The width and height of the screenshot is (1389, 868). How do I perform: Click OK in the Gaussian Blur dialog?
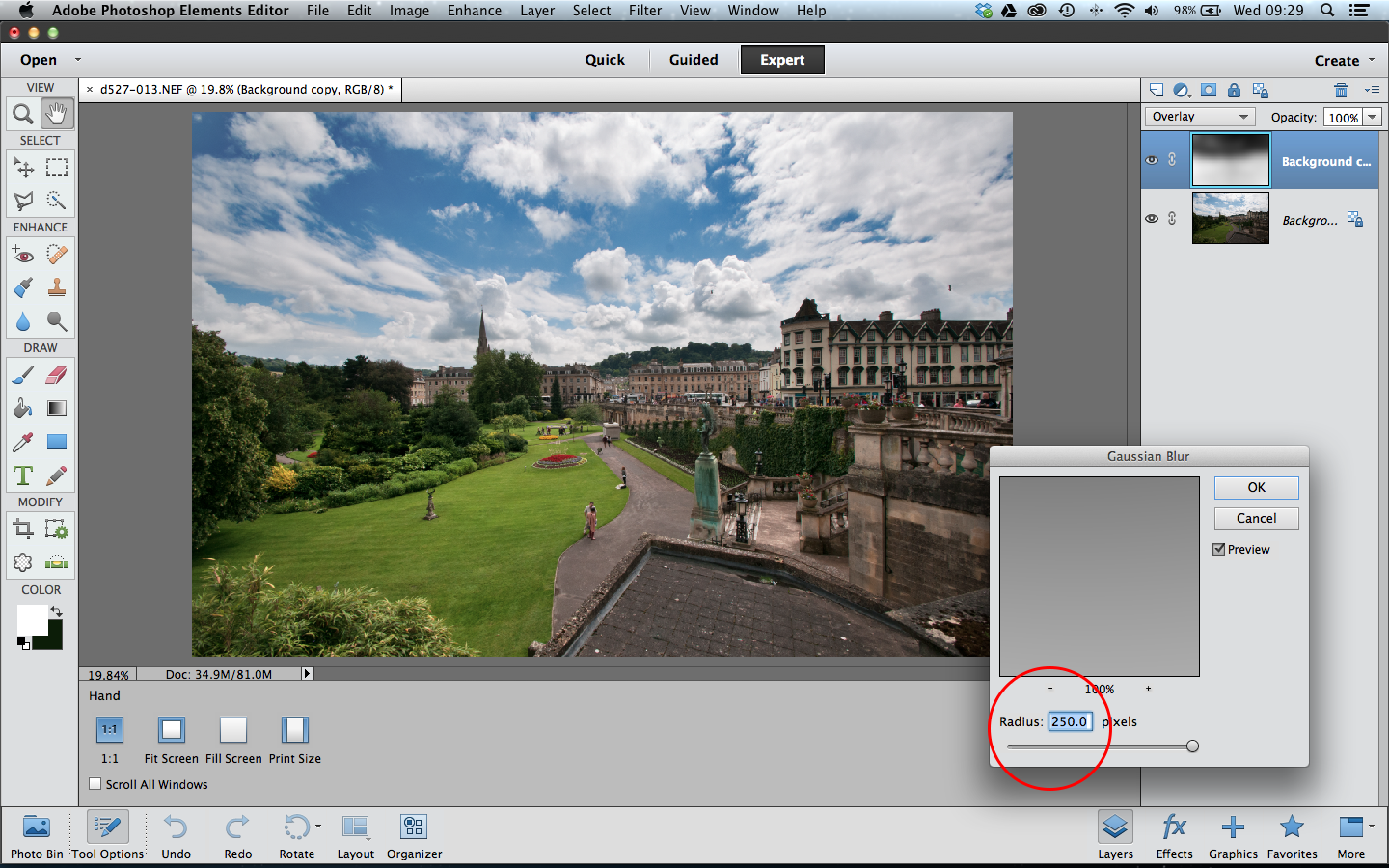1256,487
